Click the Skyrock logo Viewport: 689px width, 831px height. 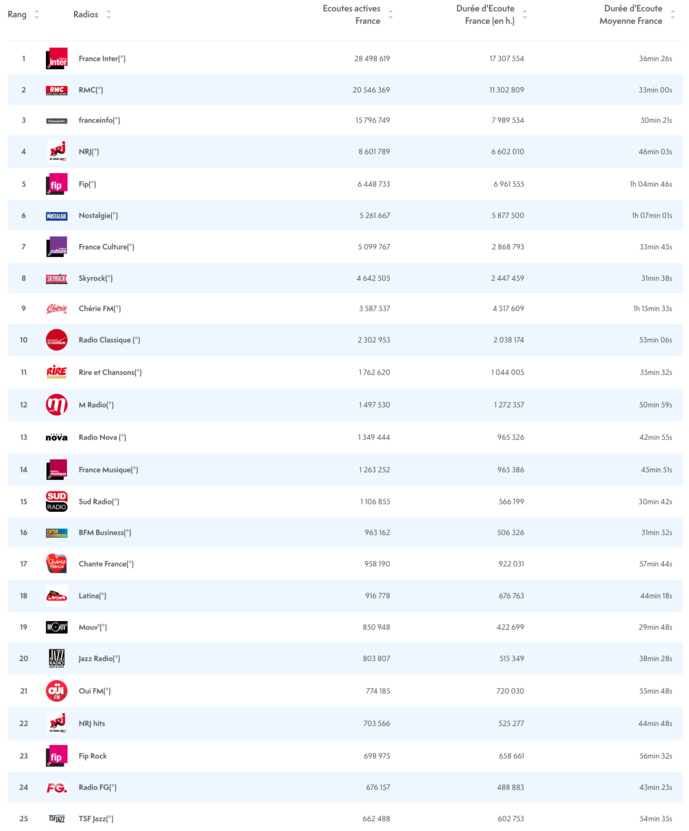tap(55, 277)
